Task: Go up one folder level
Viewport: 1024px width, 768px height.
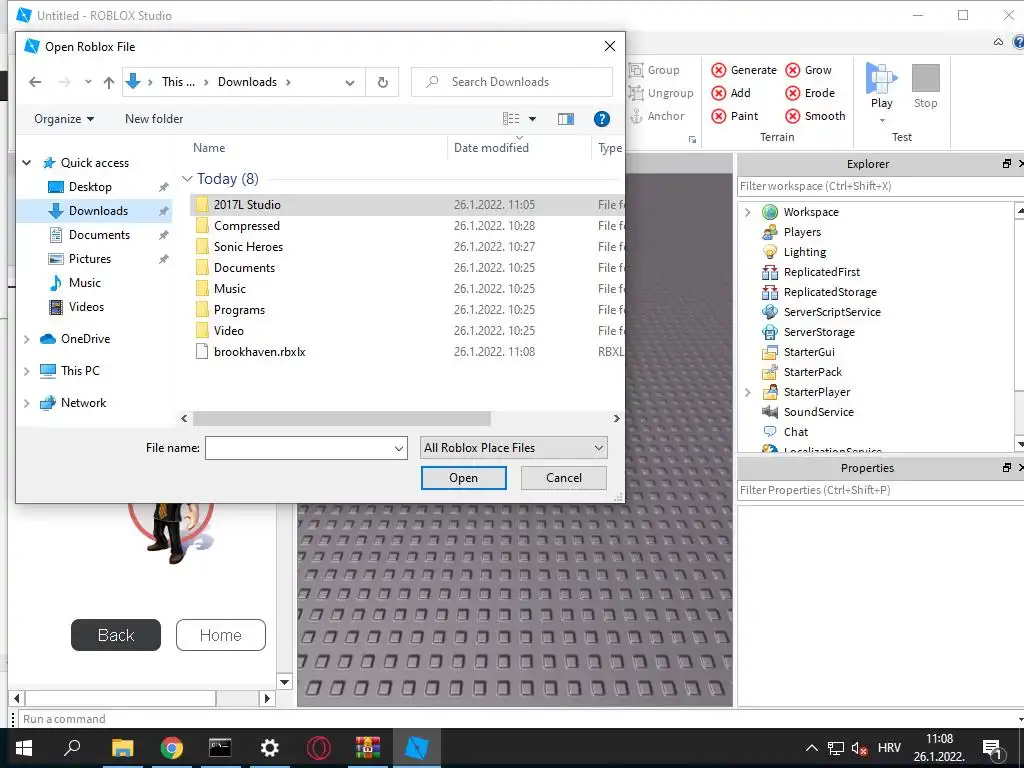Action: pyautogui.click(x=109, y=82)
